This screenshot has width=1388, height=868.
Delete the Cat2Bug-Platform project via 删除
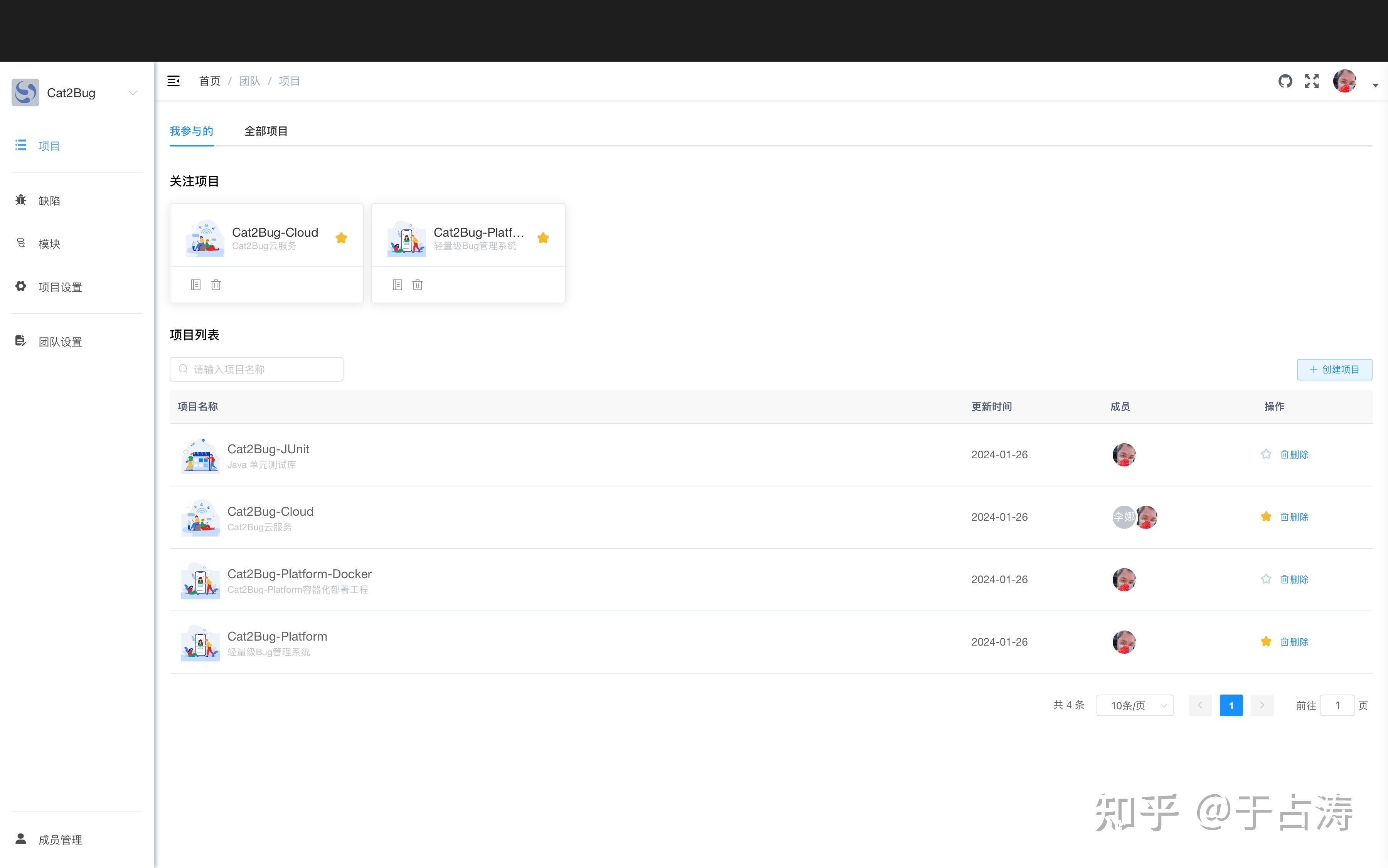pos(1294,642)
